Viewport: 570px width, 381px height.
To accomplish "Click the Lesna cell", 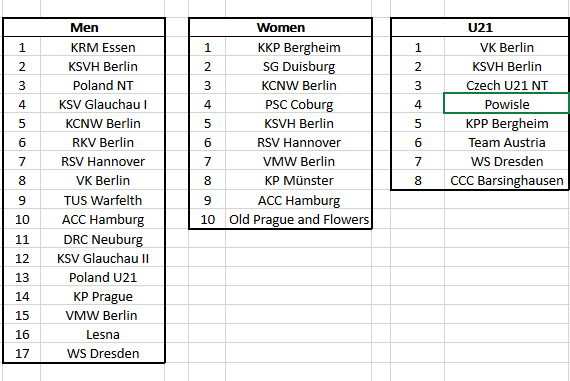I will 103,334.
